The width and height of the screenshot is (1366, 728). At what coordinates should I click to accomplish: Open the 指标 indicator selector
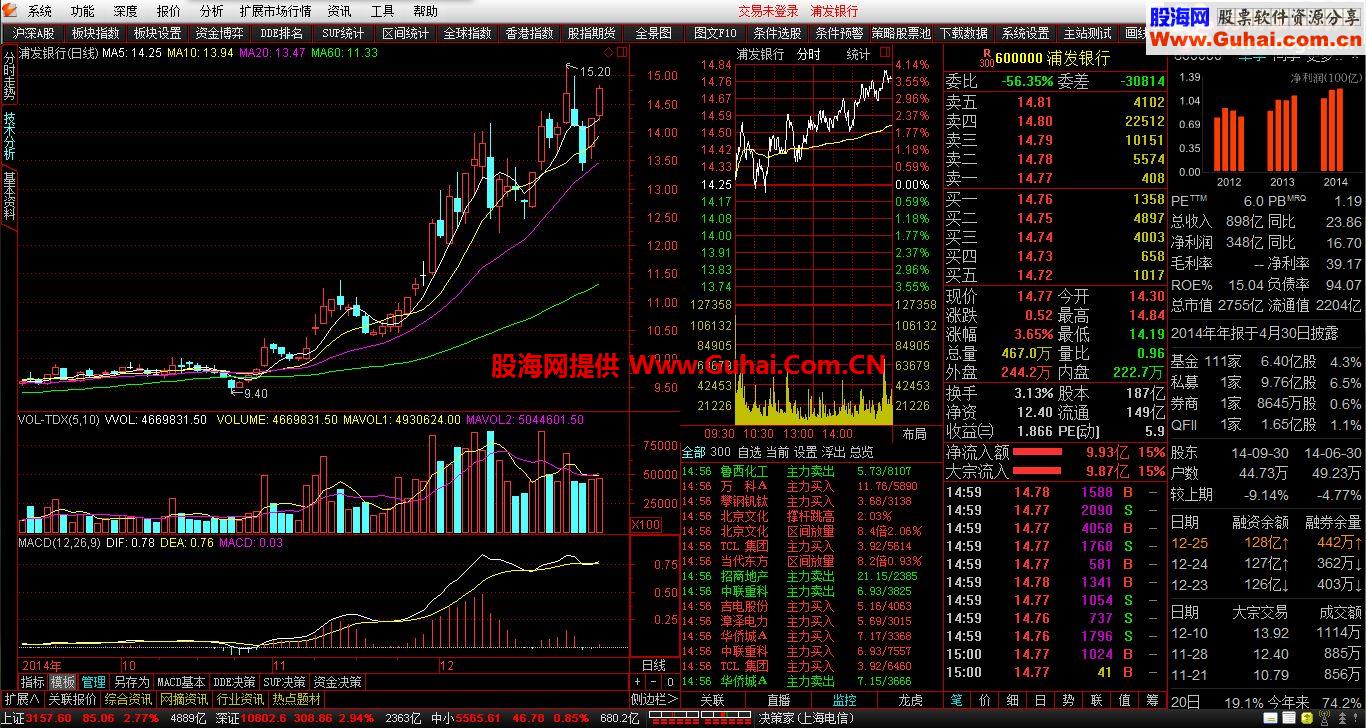tap(33, 682)
